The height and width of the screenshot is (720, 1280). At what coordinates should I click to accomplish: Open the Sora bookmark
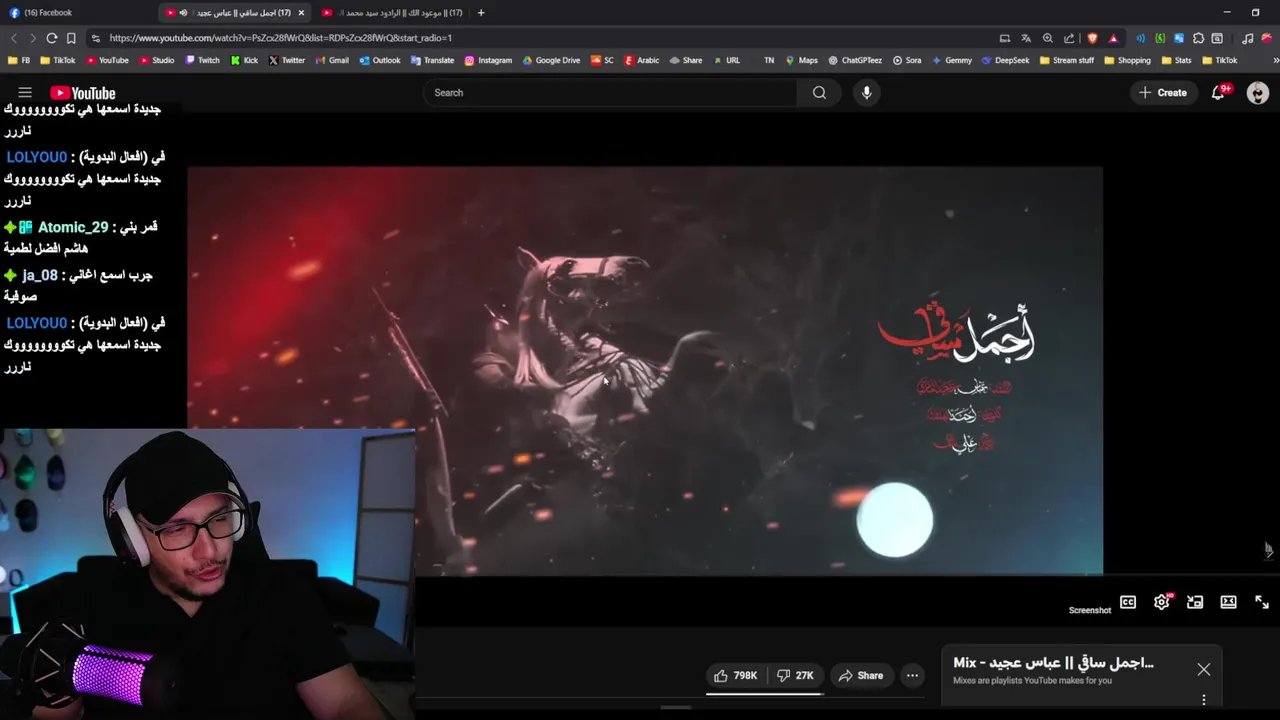(x=907, y=60)
